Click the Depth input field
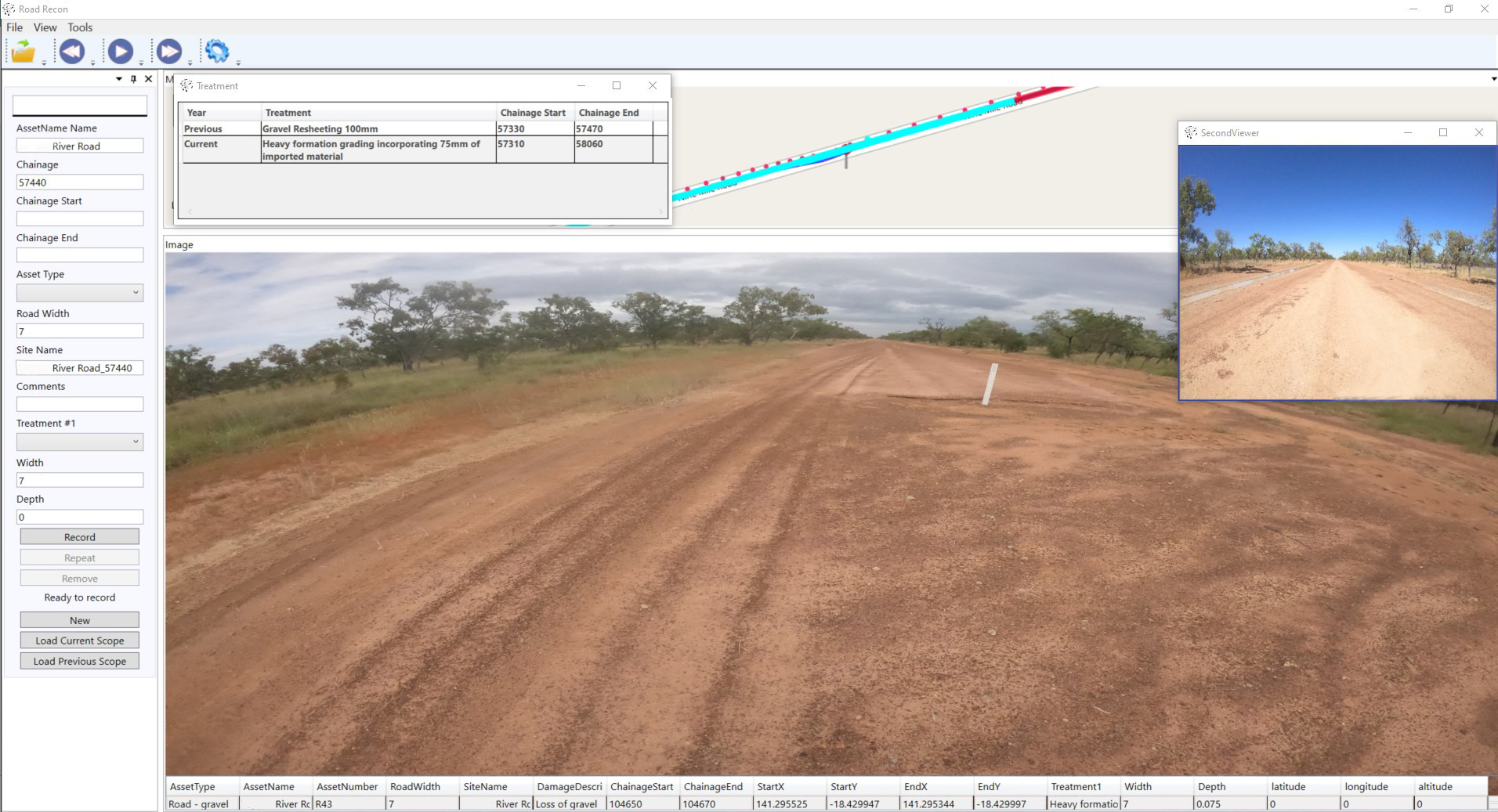This screenshot has width=1498, height=812. 80,517
